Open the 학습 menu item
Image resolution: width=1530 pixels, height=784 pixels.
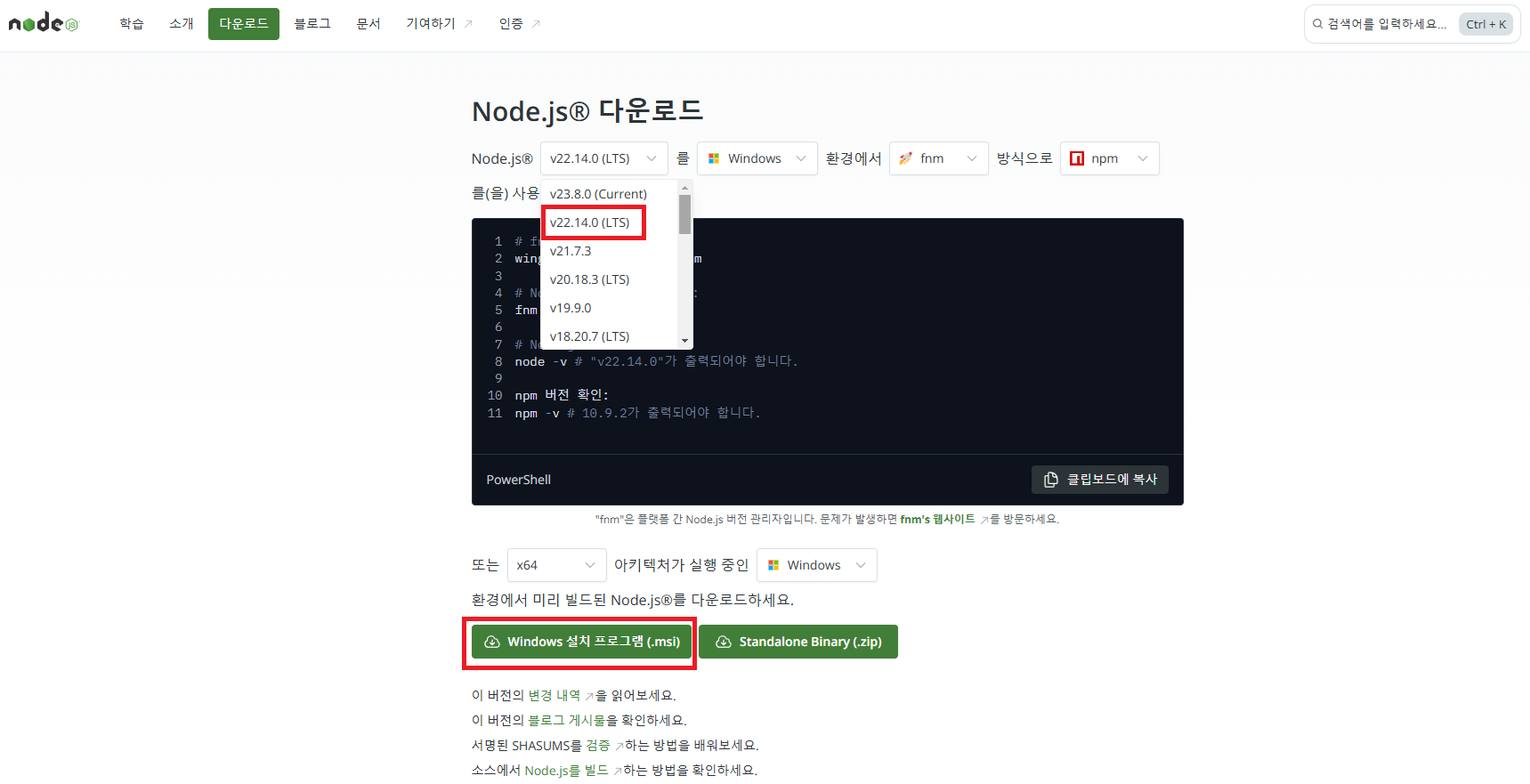(132, 24)
